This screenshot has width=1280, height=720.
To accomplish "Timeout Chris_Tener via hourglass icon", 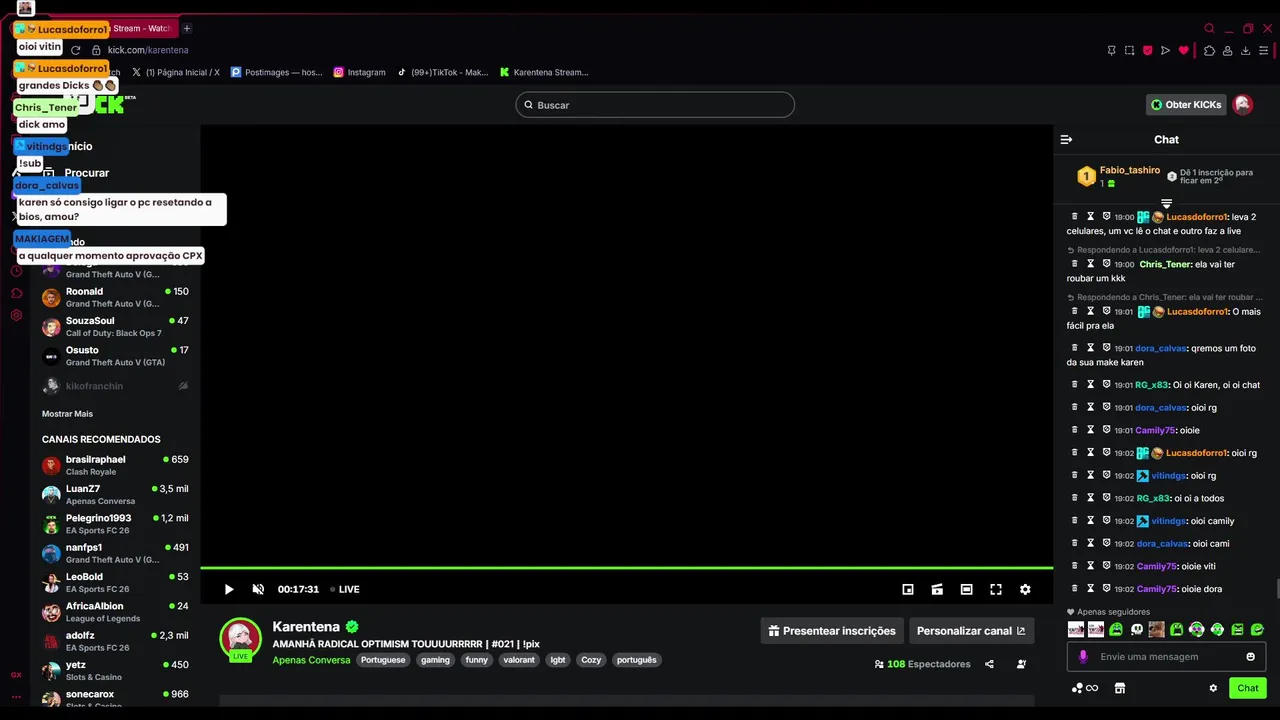I will click(x=1091, y=264).
